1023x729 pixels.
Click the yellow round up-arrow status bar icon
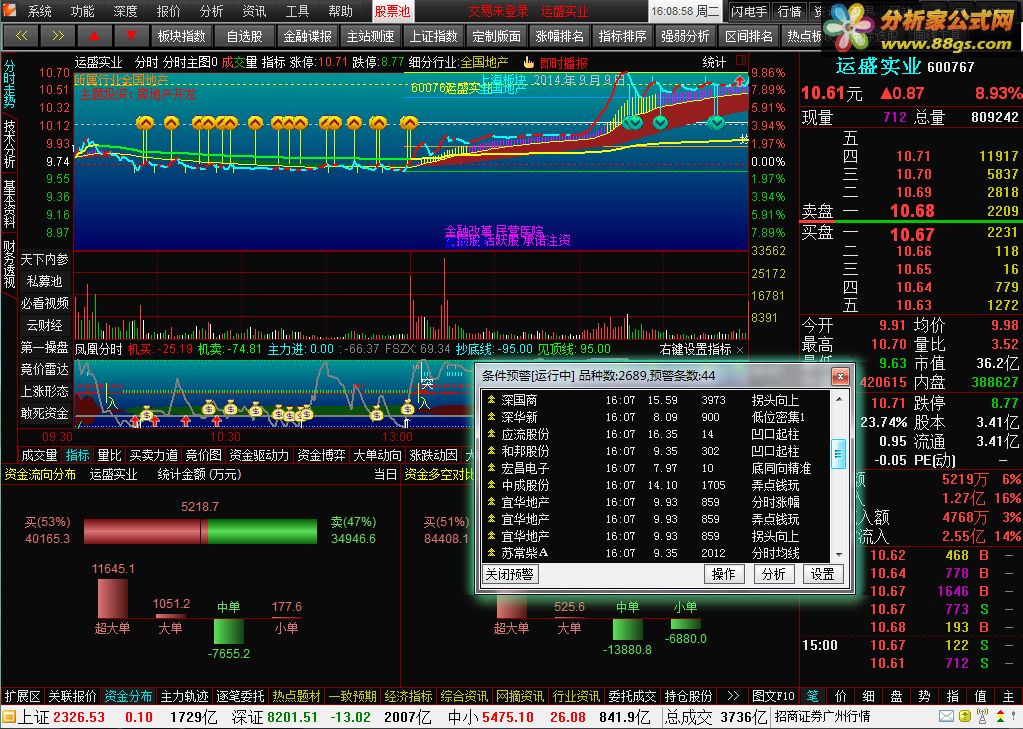(x=965, y=717)
